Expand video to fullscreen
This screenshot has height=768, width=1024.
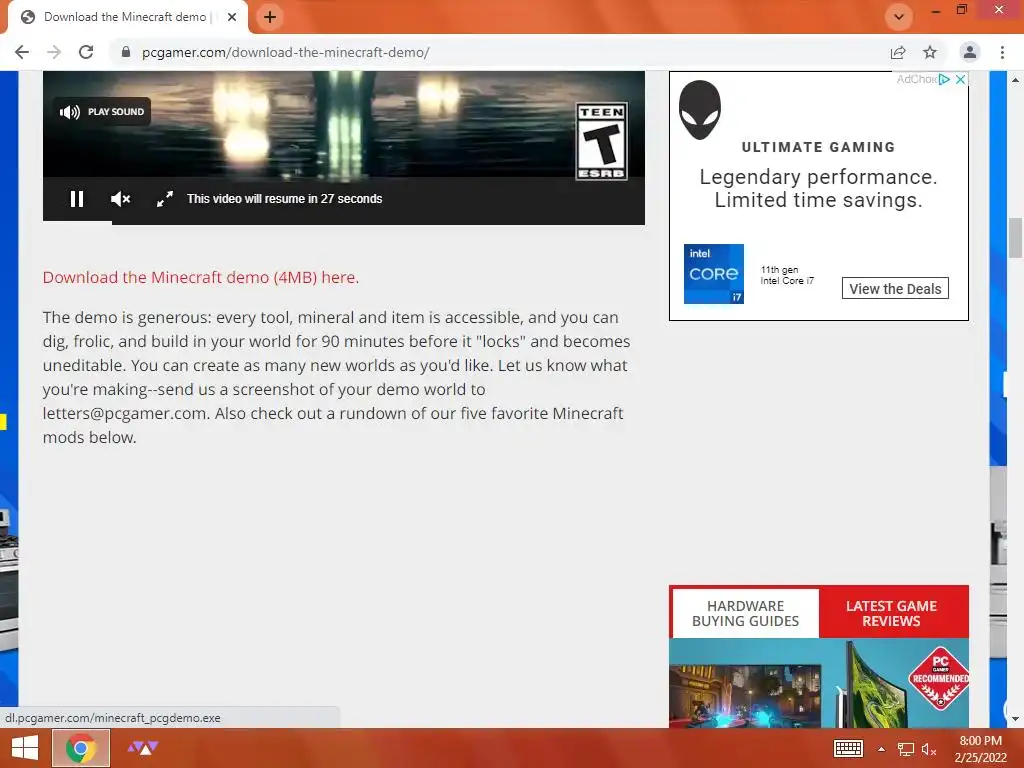165,199
